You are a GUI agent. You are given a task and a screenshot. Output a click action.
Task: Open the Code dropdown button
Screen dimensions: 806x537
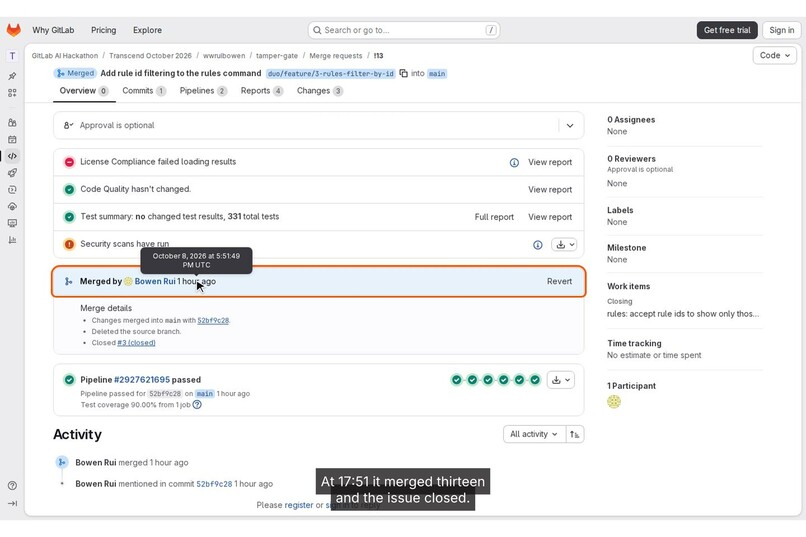pyautogui.click(x=775, y=55)
